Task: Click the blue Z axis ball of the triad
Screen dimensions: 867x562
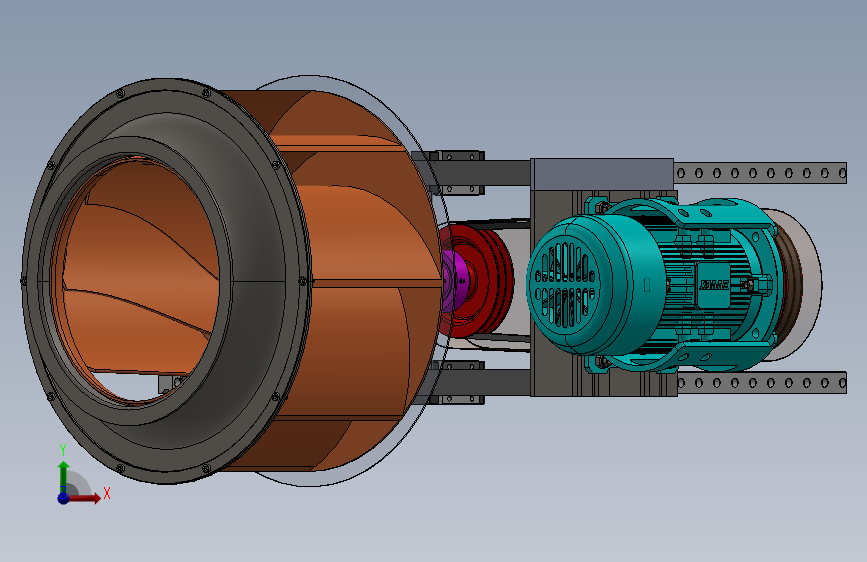Action: pyautogui.click(x=63, y=498)
